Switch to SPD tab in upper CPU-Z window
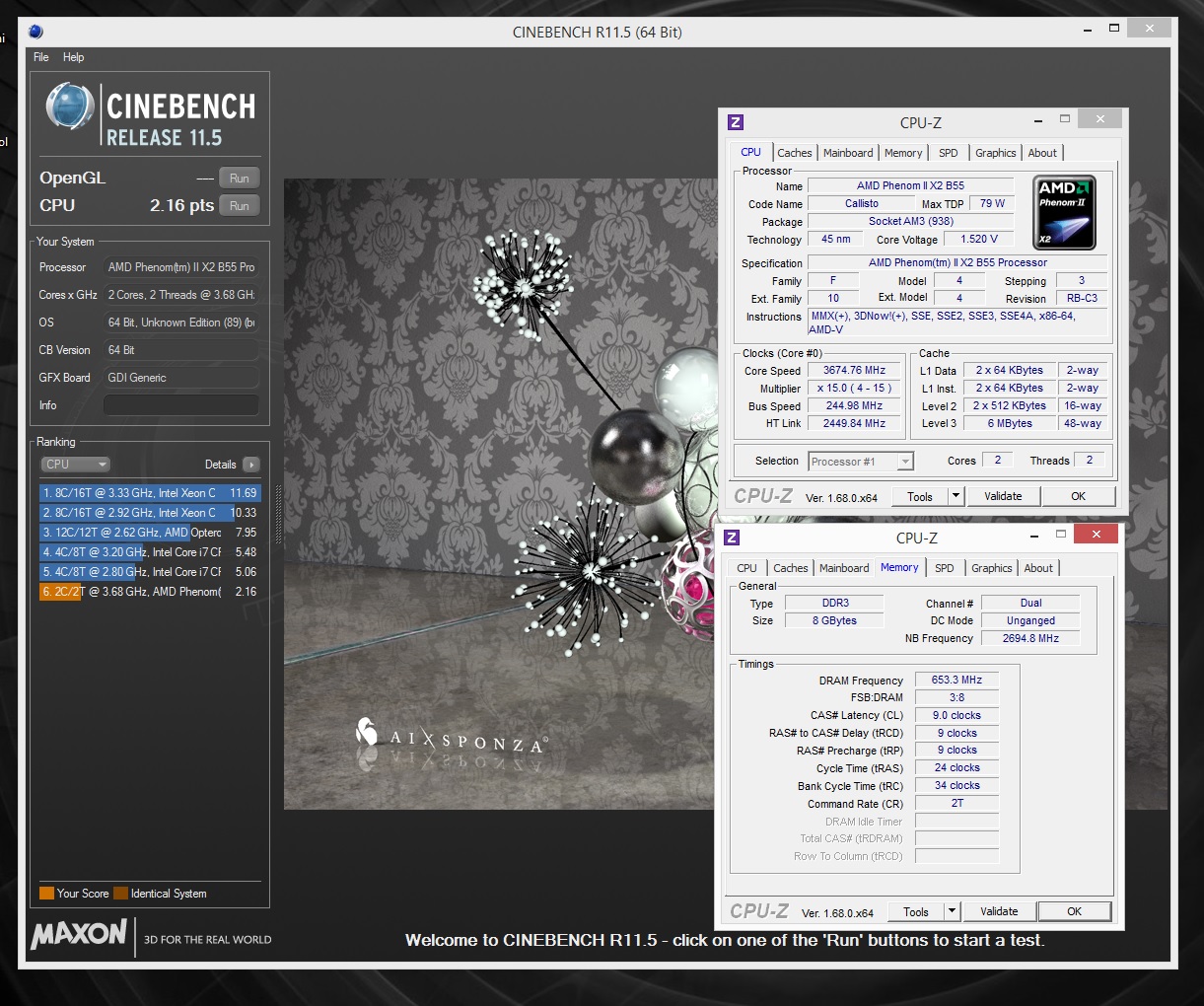This screenshot has height=1006, width=1204. tap(949, 153)
